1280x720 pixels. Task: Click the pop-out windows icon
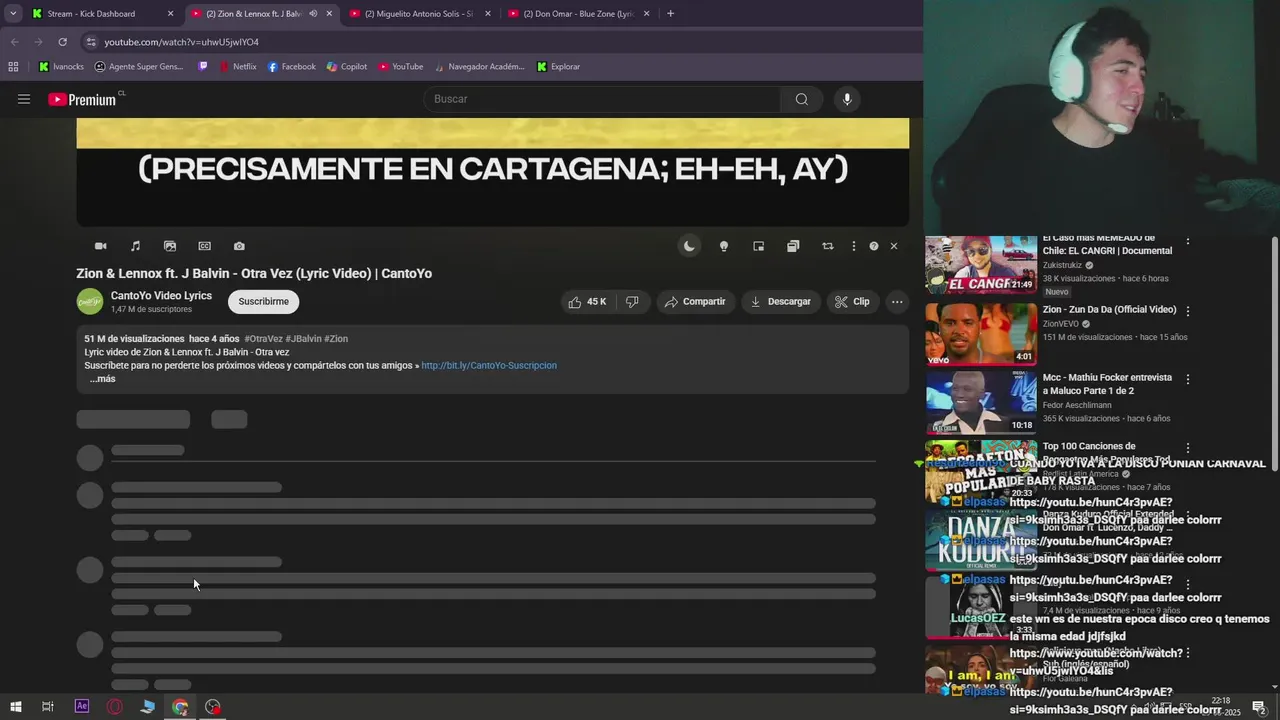(x=793, y=246)
